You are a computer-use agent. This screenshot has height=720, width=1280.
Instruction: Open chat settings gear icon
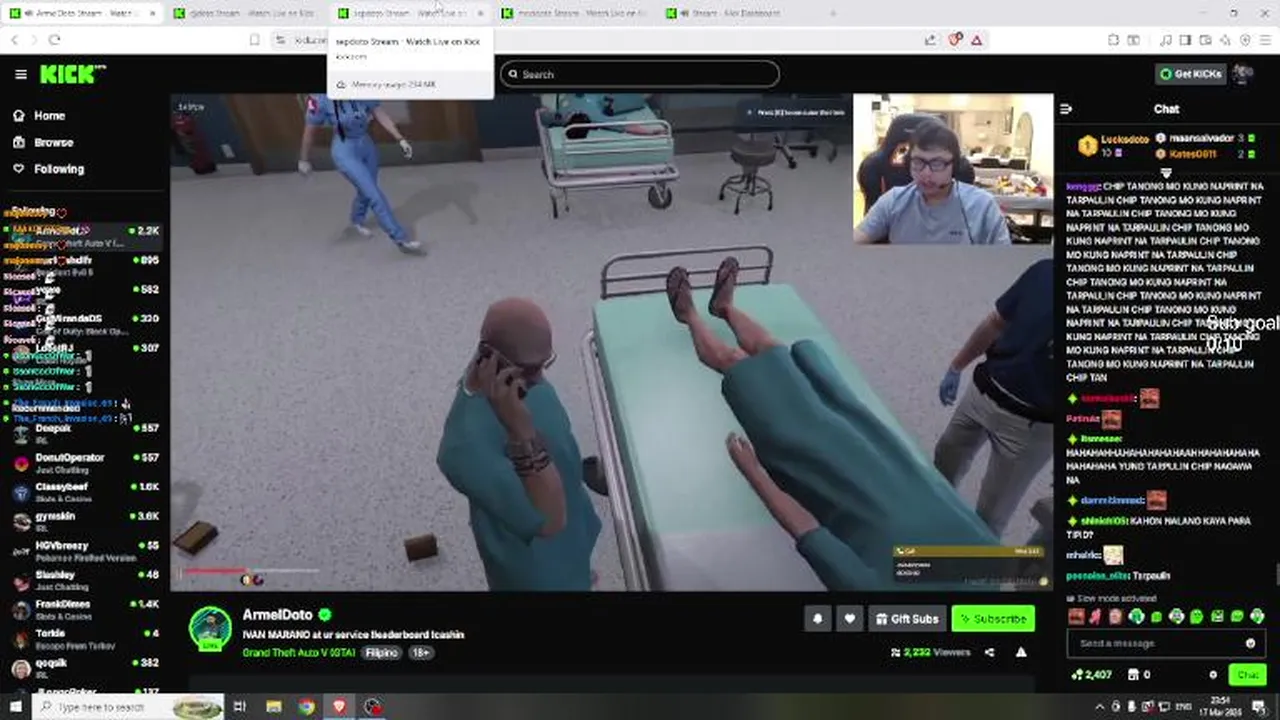coord(1213,675)
